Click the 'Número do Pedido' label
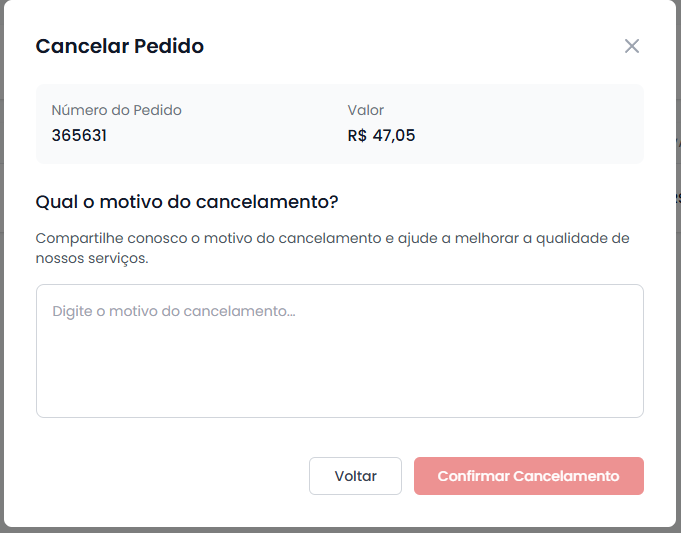681x533 pixels. click(x=116, y=110)
